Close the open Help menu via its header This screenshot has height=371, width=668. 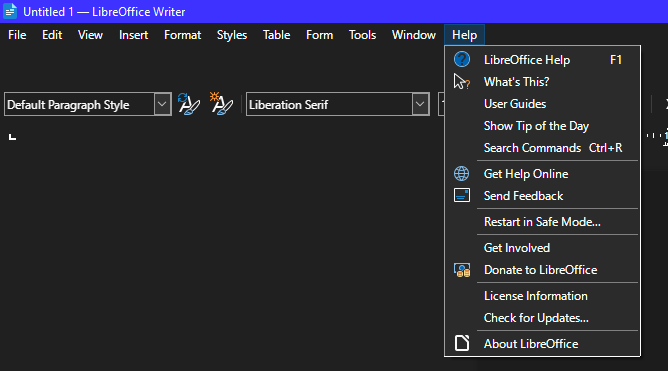(x=464, y=35)
